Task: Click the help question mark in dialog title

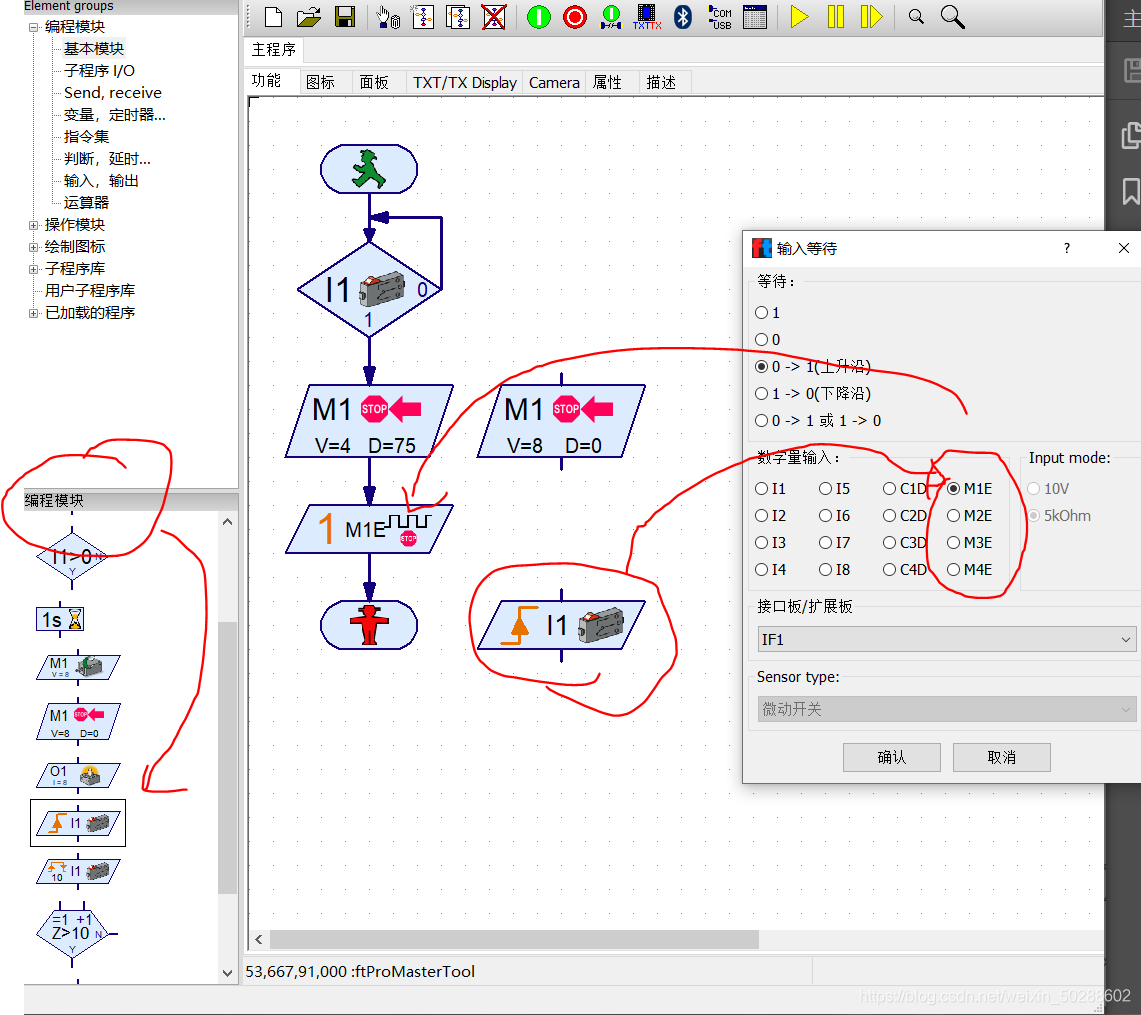Action: coord(1067,248)
